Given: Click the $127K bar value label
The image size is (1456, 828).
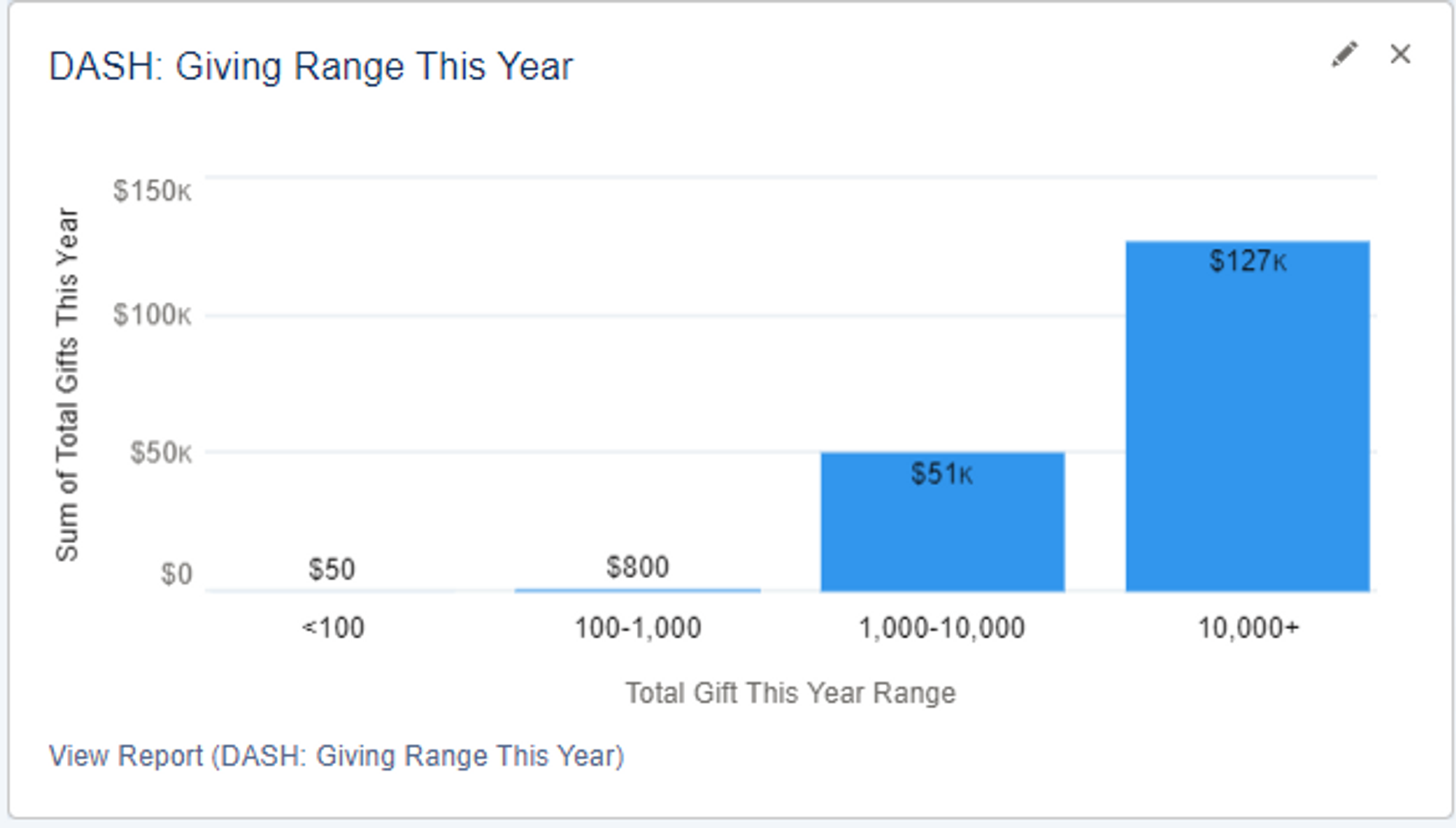Looking at the screenshot, I should 1248,261.
